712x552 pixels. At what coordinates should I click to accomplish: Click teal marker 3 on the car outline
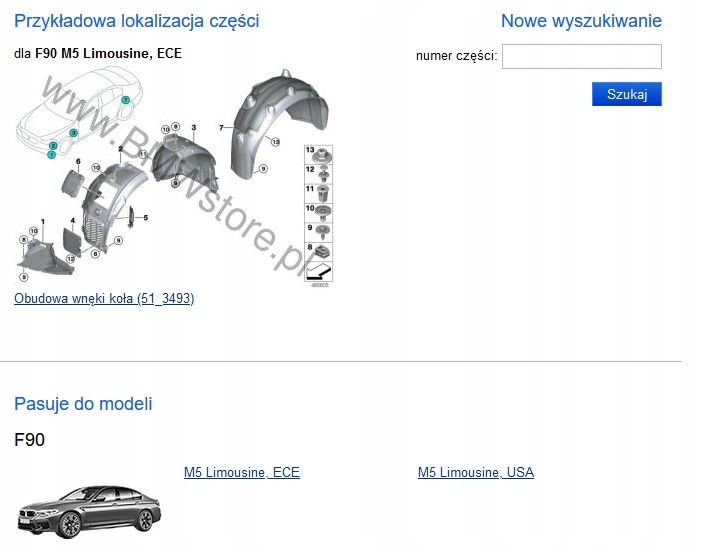(73, 133)
